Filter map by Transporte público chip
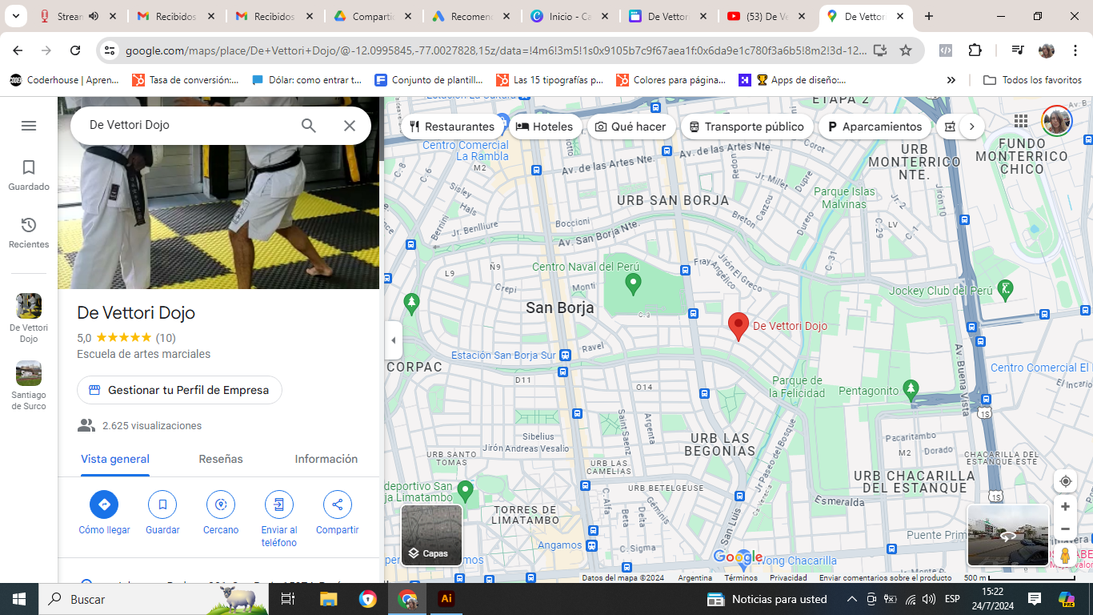Image resolution: width=1093 pixels, height=615 pixels. pyautogui.click(x=747, y=126)
